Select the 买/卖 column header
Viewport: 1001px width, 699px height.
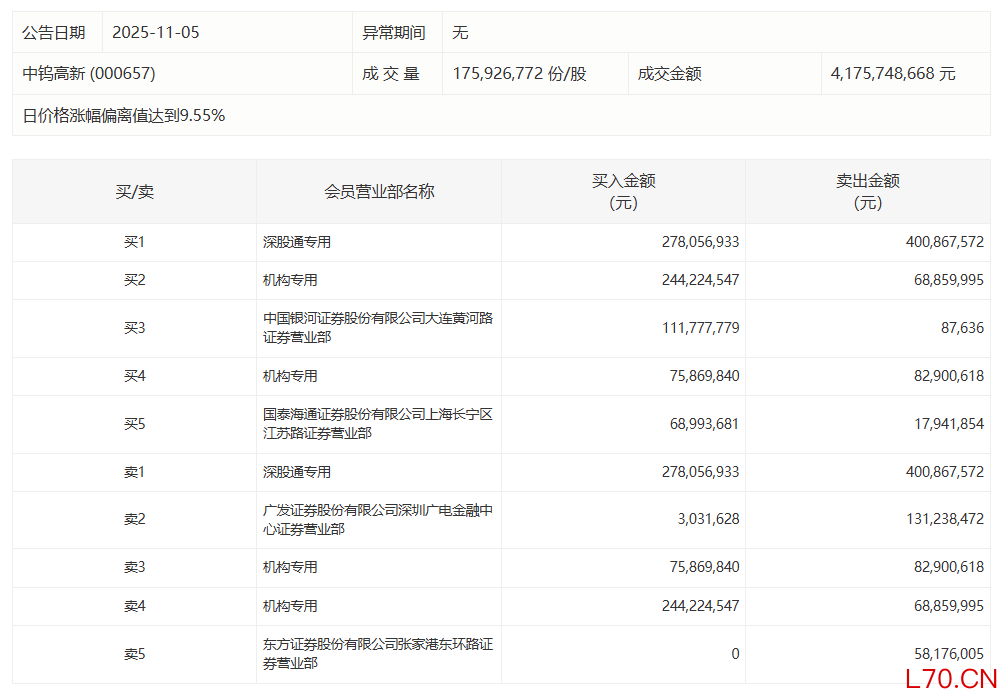pyautogui.click(x=134, y=192)
